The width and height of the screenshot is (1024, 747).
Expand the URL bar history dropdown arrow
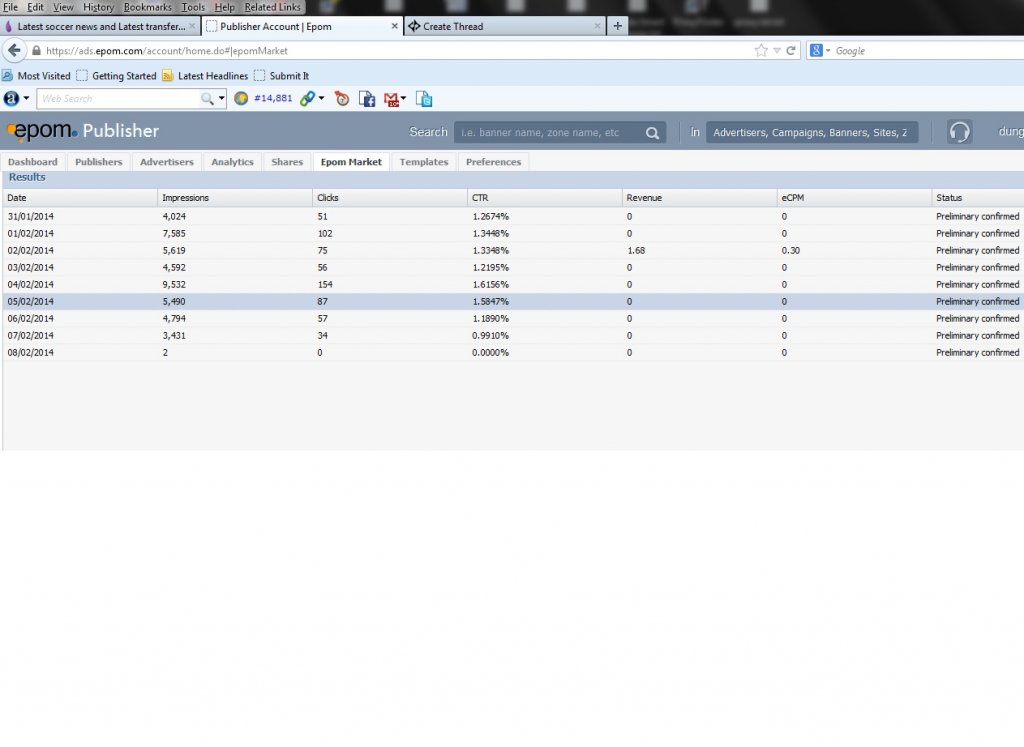(776, 50)
